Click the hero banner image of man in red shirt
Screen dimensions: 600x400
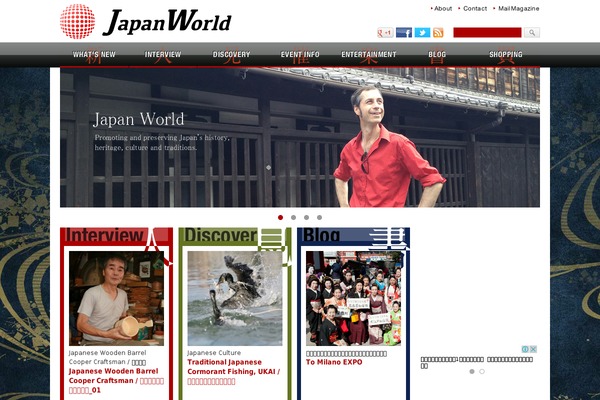(x=300, y=137)
